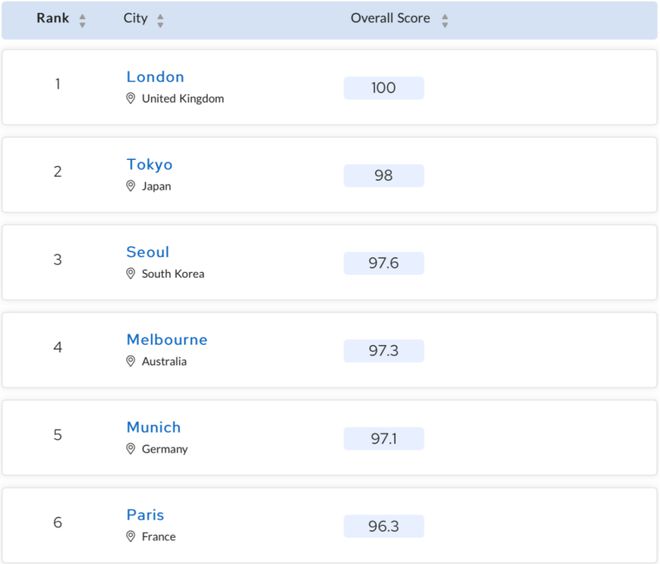Open the Paris city link
The width and height of the screenshot is (660, 564).
click(145, 515)
